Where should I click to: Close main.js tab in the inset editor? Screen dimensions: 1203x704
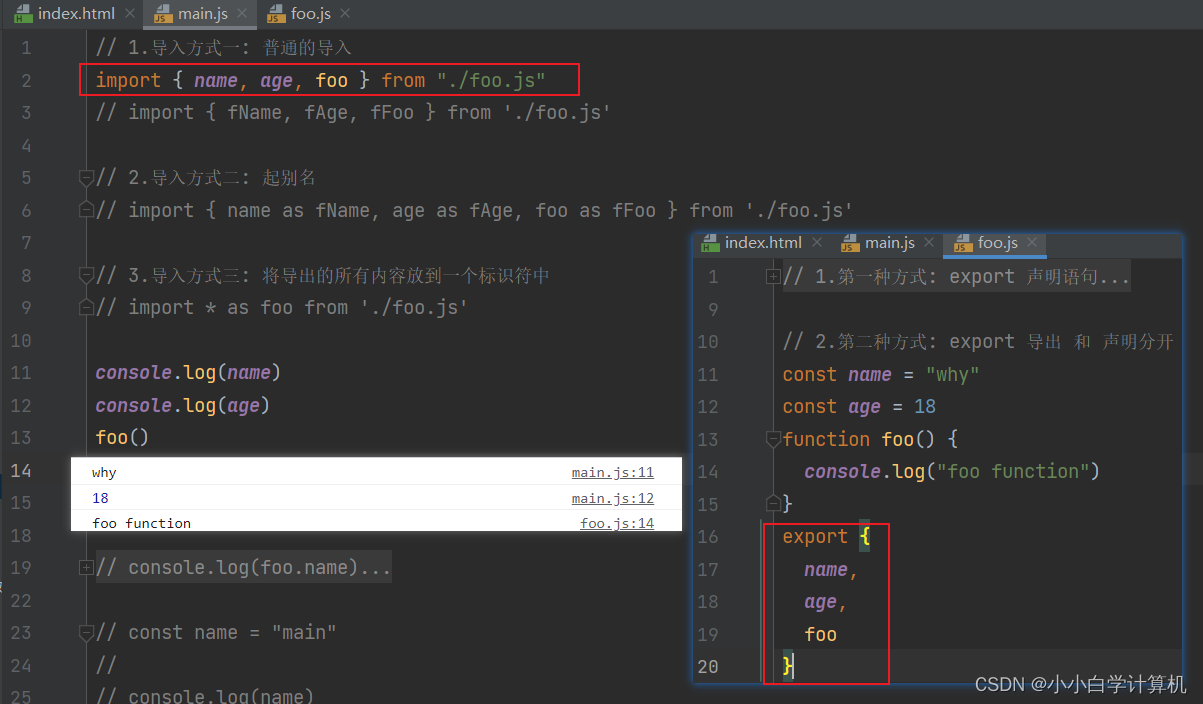click(929, 242)
